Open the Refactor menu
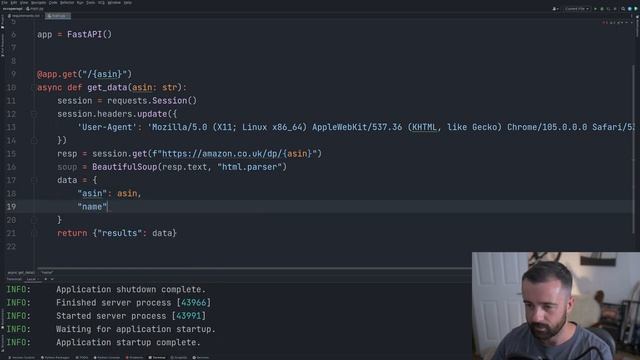 point(67,2)
